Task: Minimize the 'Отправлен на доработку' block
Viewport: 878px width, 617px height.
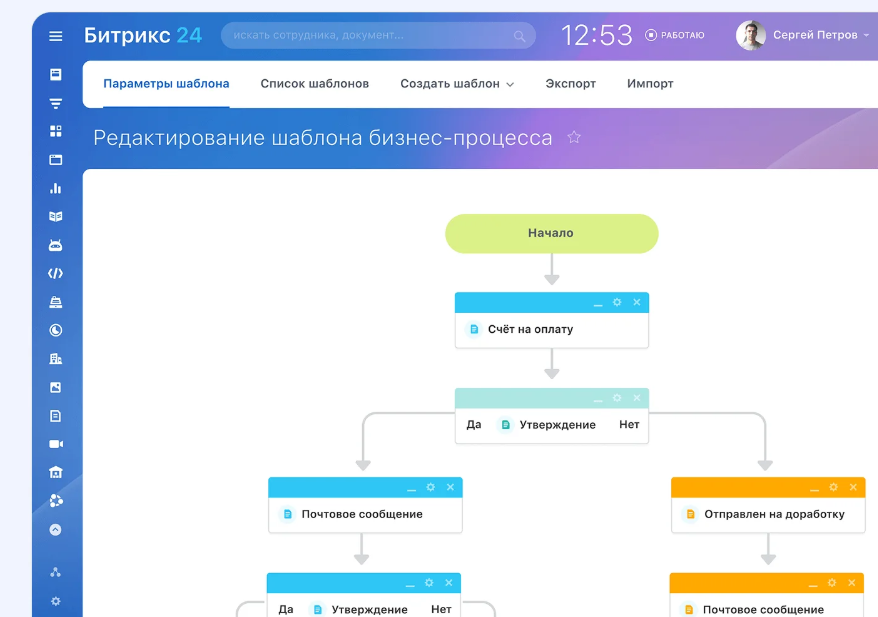Action: click(814, 487)
